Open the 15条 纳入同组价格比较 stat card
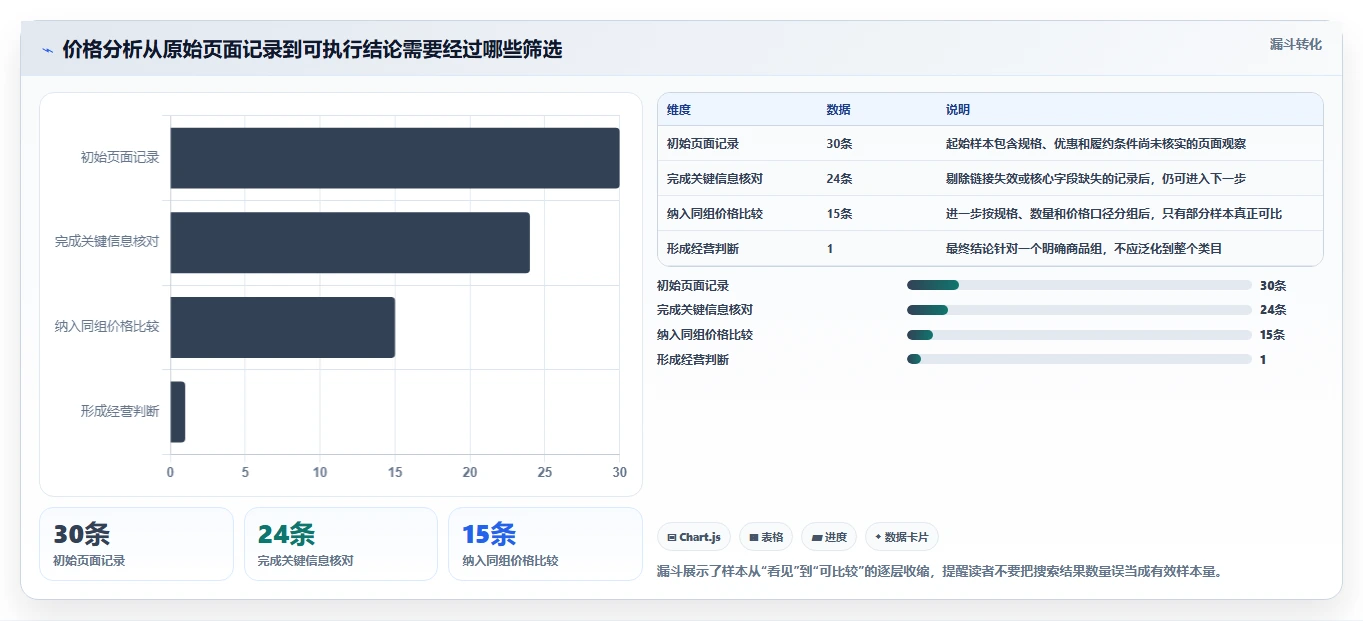The height and width of the screenshot is (621, 1363). (x=545, y=544)
